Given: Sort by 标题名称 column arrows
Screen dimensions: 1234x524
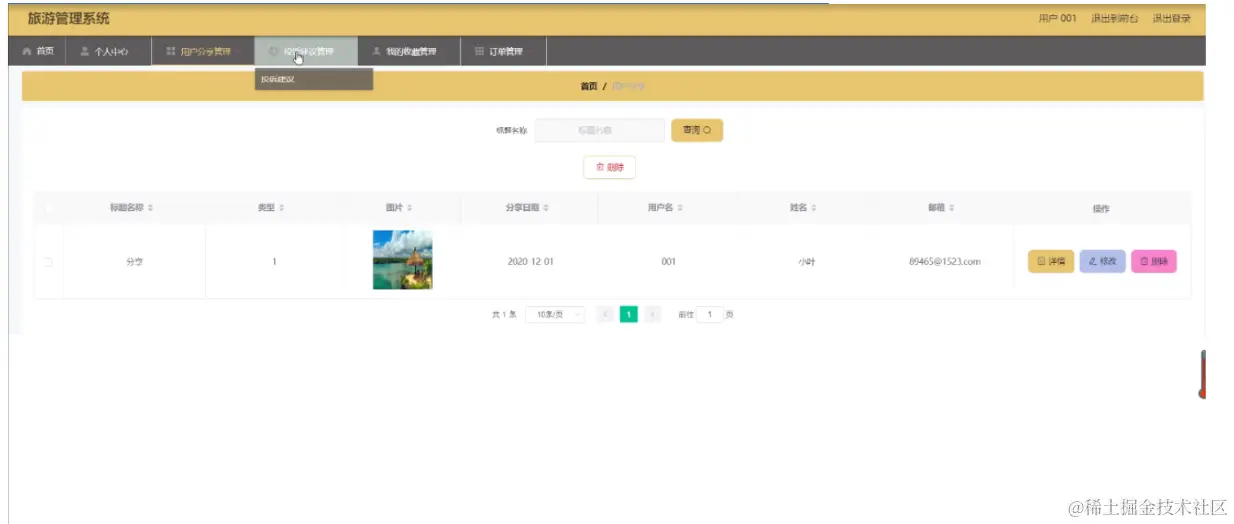Looking at the screenshot, I should 150,208.
